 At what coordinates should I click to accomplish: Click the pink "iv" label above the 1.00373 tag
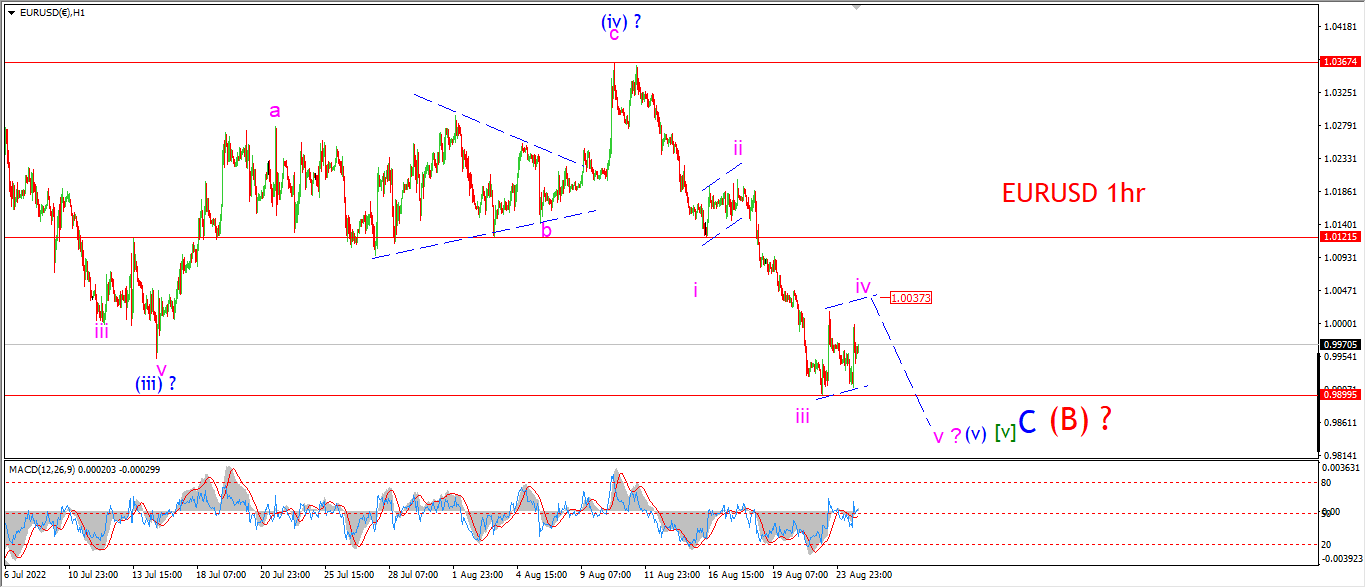[x=863, y=286]
